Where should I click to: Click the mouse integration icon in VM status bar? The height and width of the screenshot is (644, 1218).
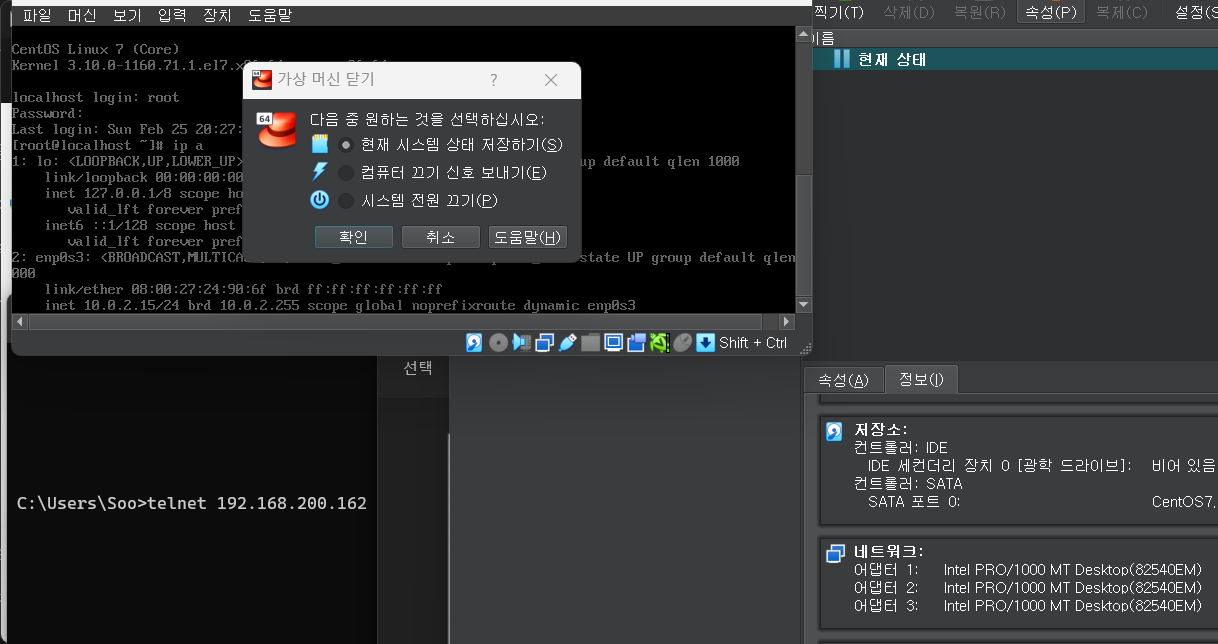(x=682, y=343)
